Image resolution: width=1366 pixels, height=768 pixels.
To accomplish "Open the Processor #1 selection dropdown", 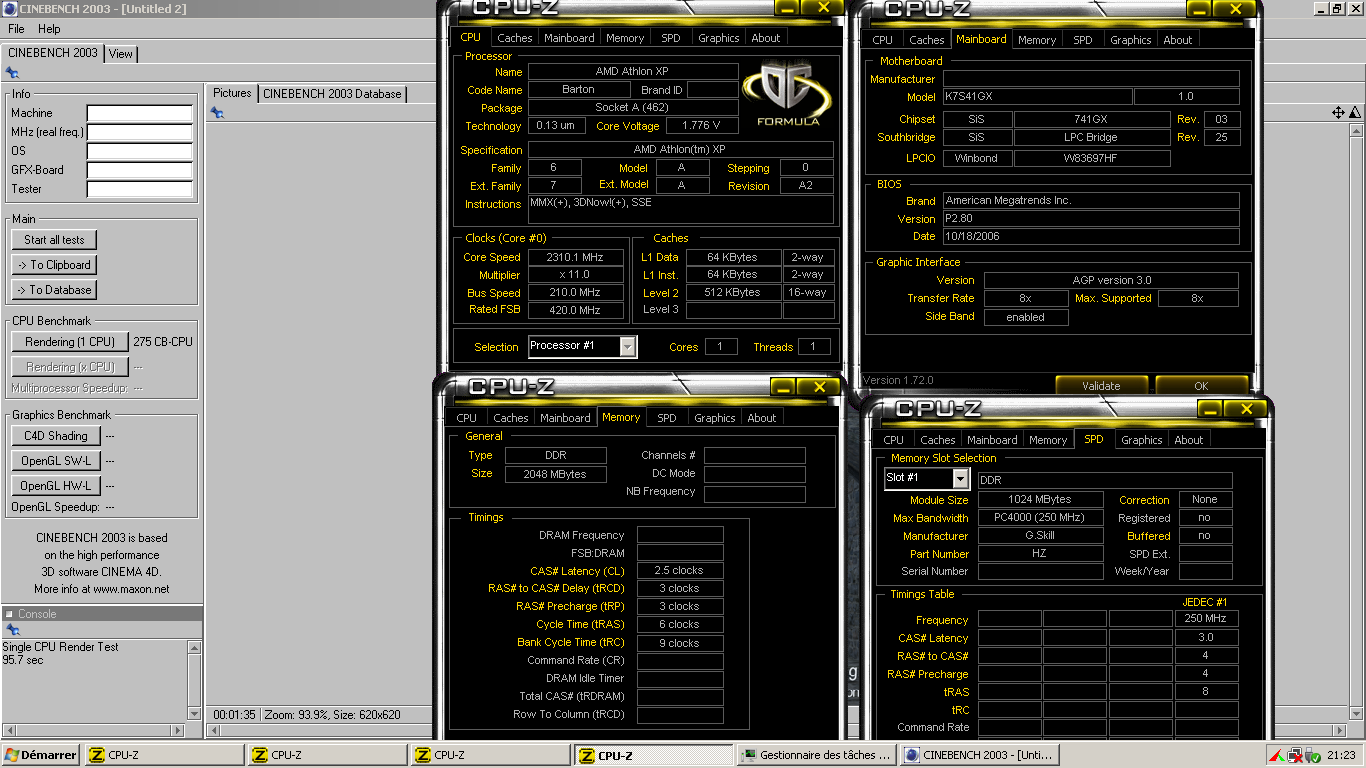I will point(628,347).
